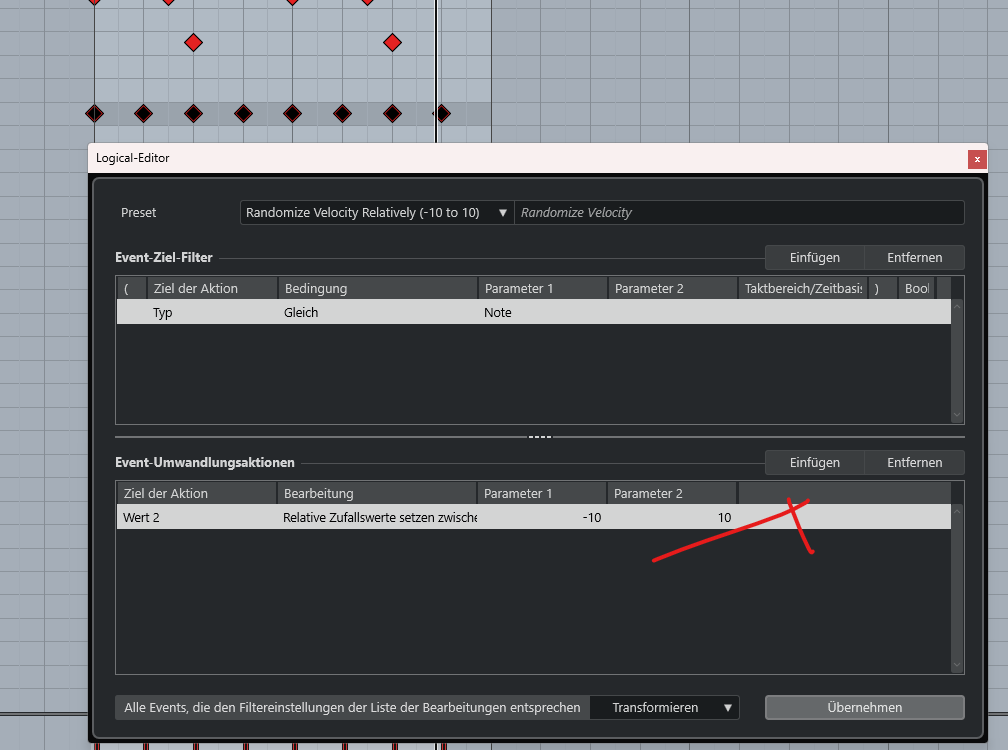The image size is (1008, 750).
Task: Click Entfernen in the Event-Ziel-Filter section
Action: pyautogui.click(x=914, y=258)
